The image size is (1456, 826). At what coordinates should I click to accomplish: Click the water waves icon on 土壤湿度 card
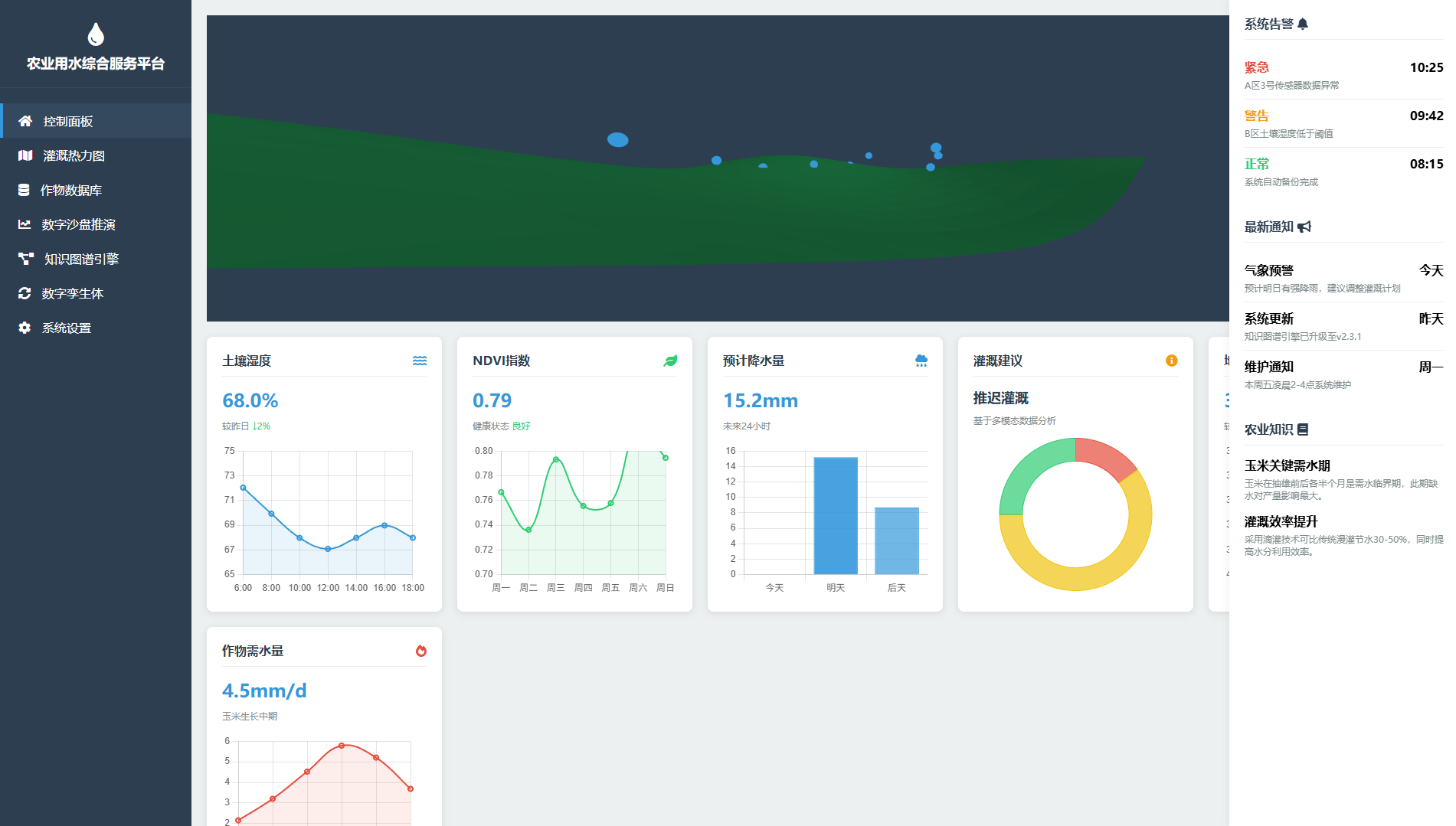[x=420, y=361]
